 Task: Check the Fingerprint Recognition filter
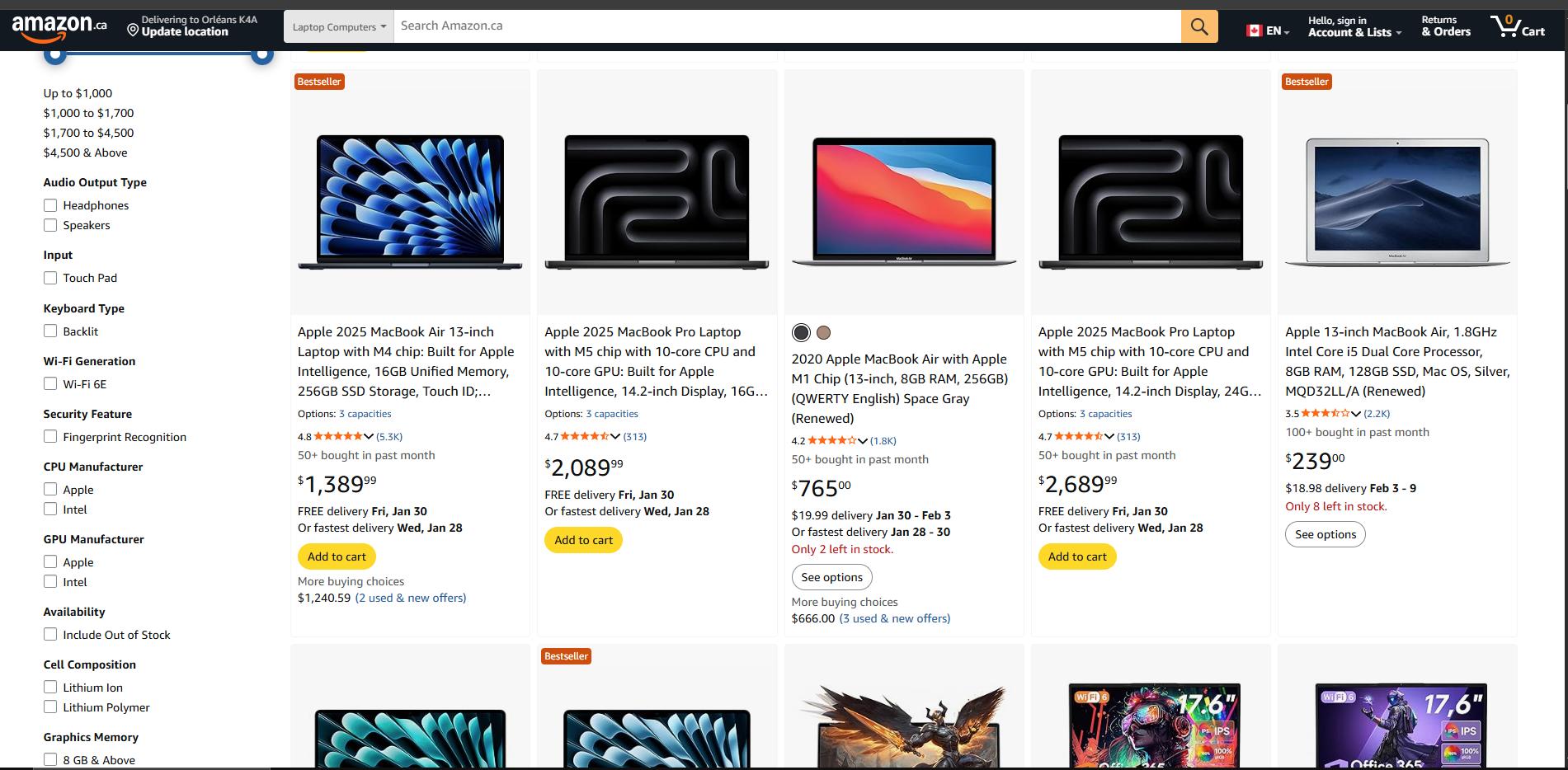50,437
